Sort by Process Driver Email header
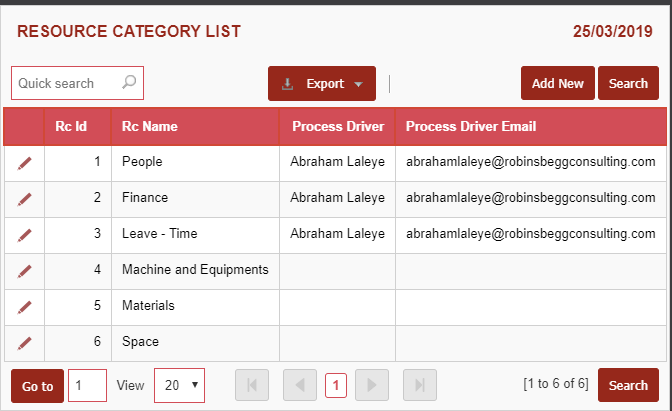Viewport: 672px width, 411px height. (x=471, y=127)
